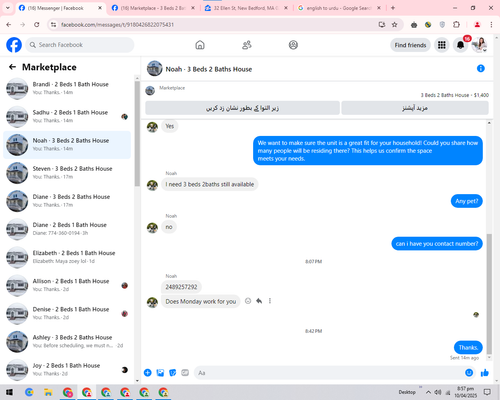Attach a photo with the image icon
Viewport: 500px width, 400px height.
click(x=160, y=373)
